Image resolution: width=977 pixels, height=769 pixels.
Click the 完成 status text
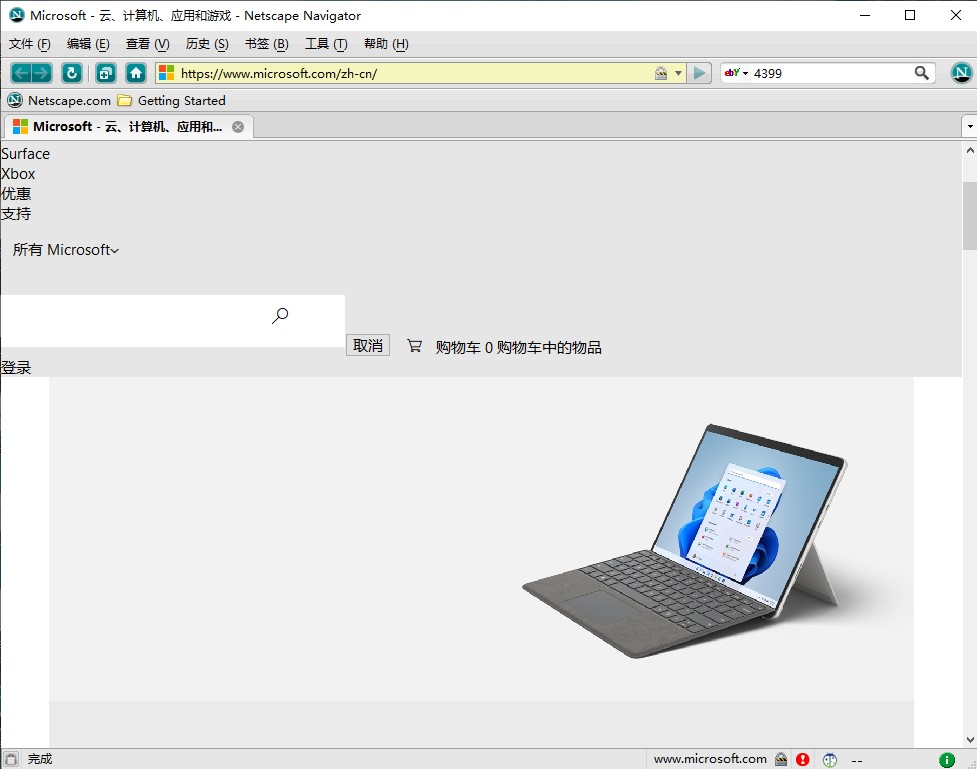[x=40, y=759]
